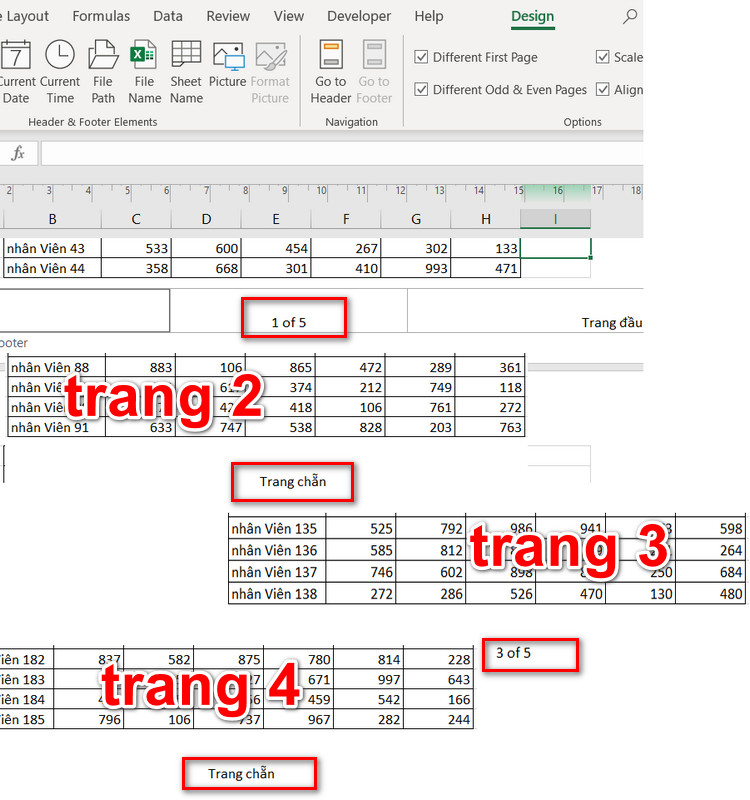Insert Current Time element
This screenshot has height=800, width=750.
(60, 72)
